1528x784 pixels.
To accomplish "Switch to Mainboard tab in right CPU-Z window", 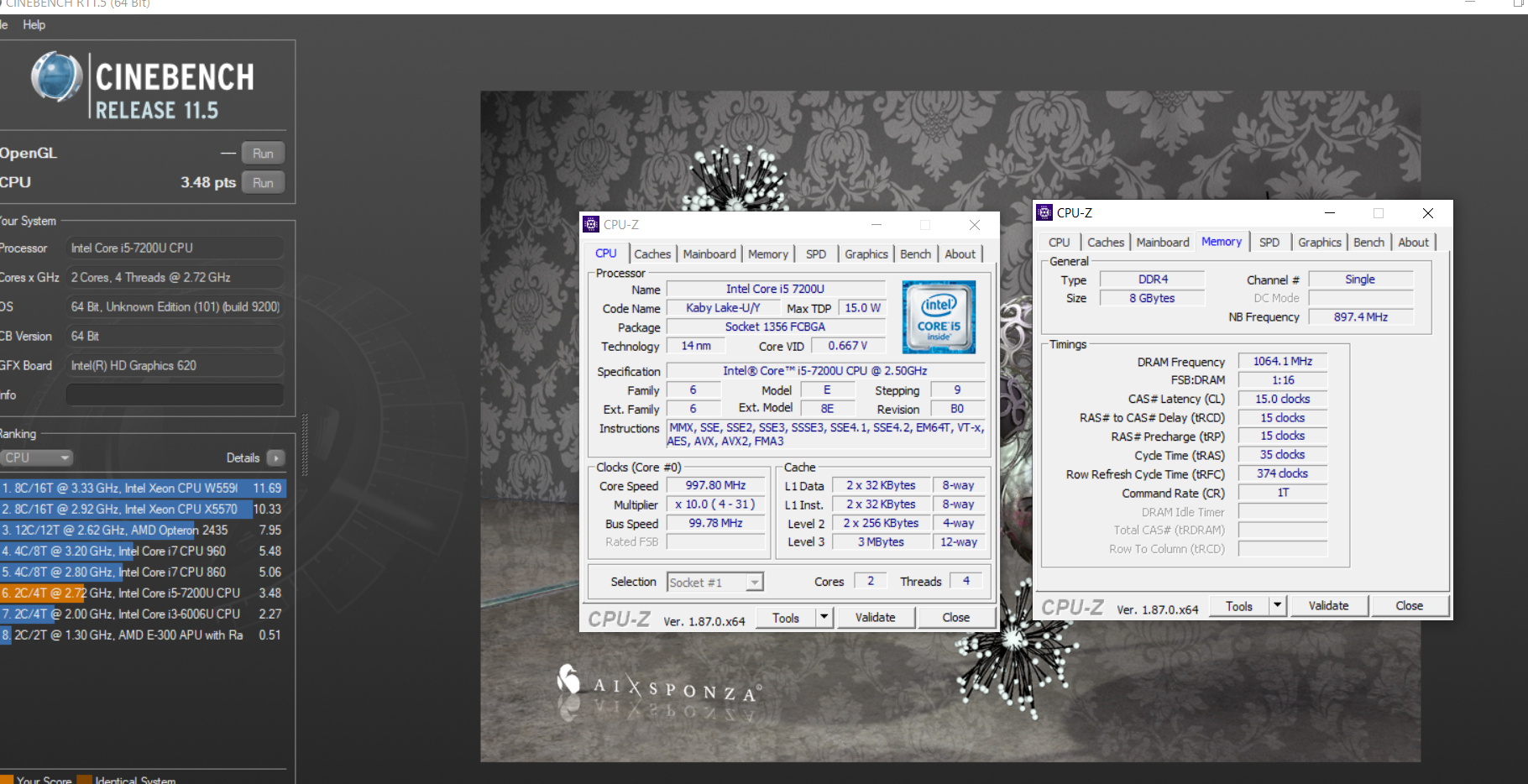I will pyautogui.click(x=1163, y=243).
